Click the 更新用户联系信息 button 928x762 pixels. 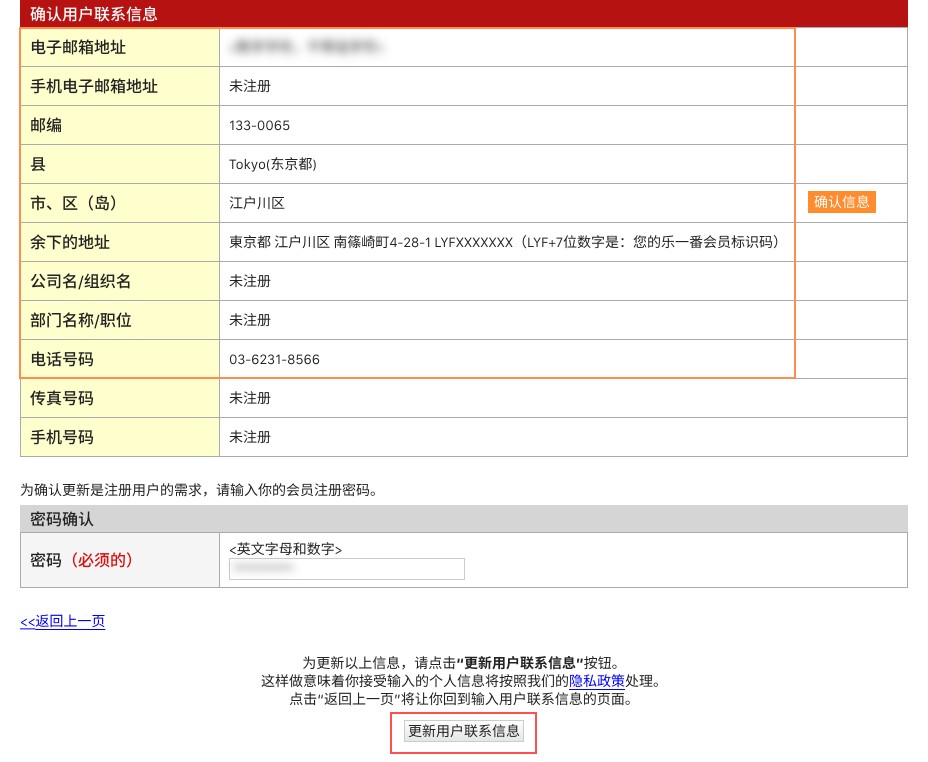click(463, 731)
